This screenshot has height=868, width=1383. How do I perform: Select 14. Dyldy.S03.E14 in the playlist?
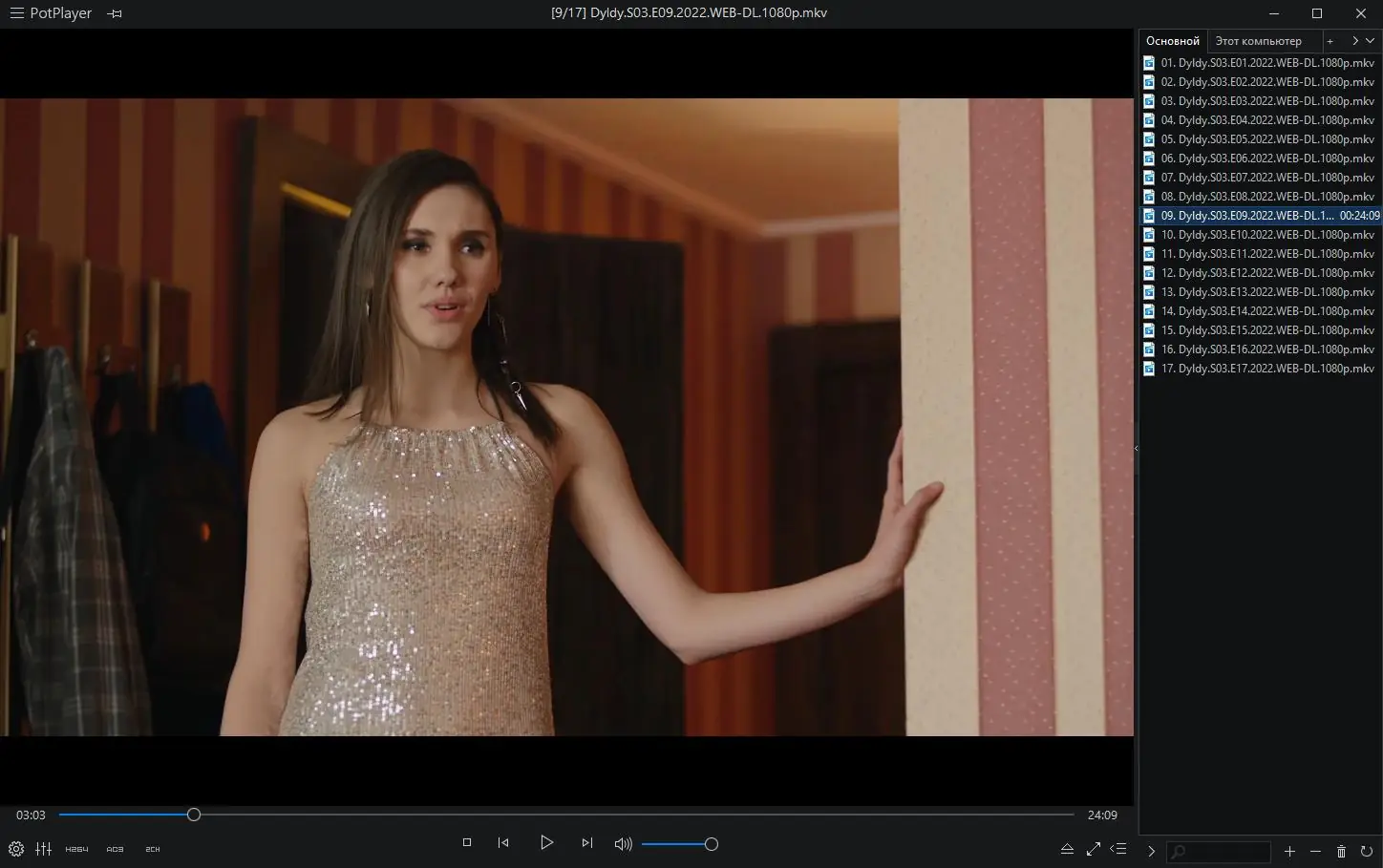pos(1261,311)
